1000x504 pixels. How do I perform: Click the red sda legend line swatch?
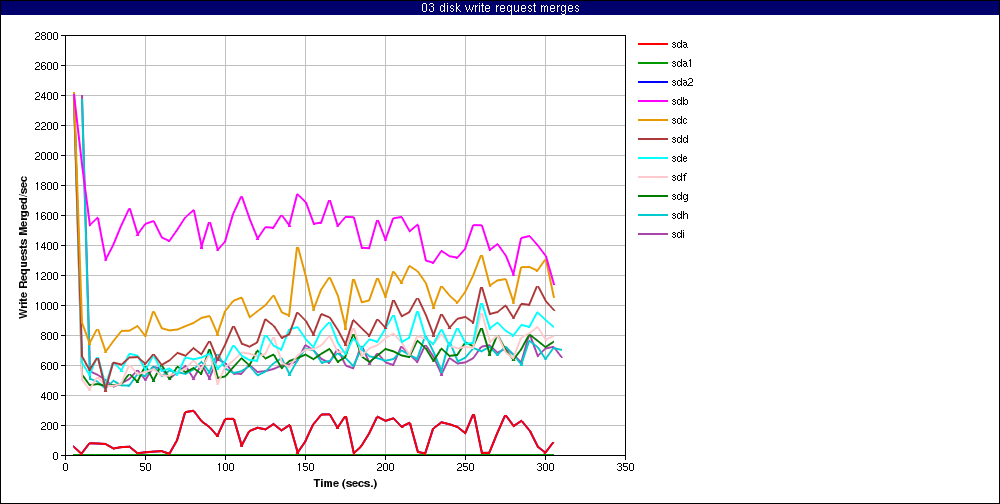click(x=651, y=45)
